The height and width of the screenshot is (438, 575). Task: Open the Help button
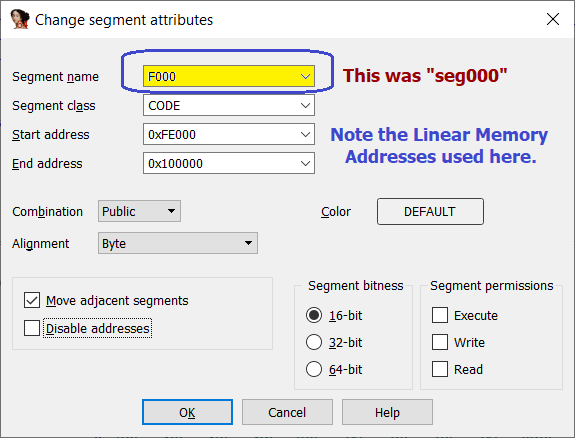[387, 412]
